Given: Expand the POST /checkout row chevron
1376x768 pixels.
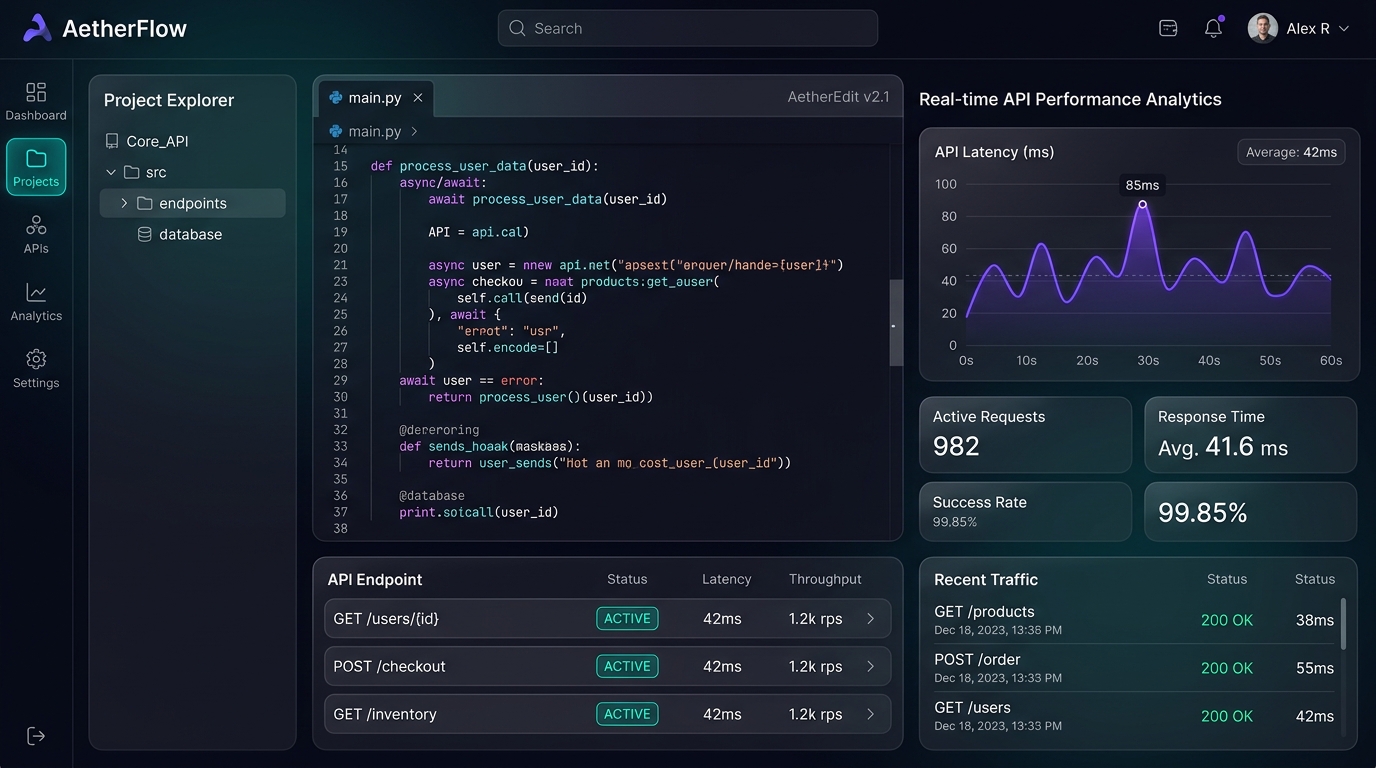Looking at the screenshot, I should (x=870, y=666).
